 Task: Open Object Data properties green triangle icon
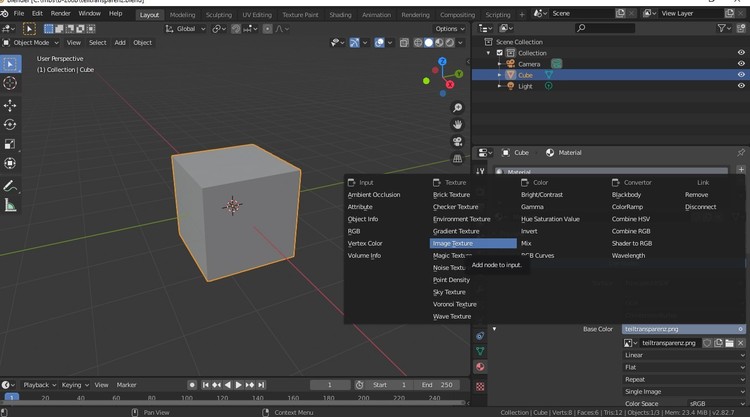(480, 351)
